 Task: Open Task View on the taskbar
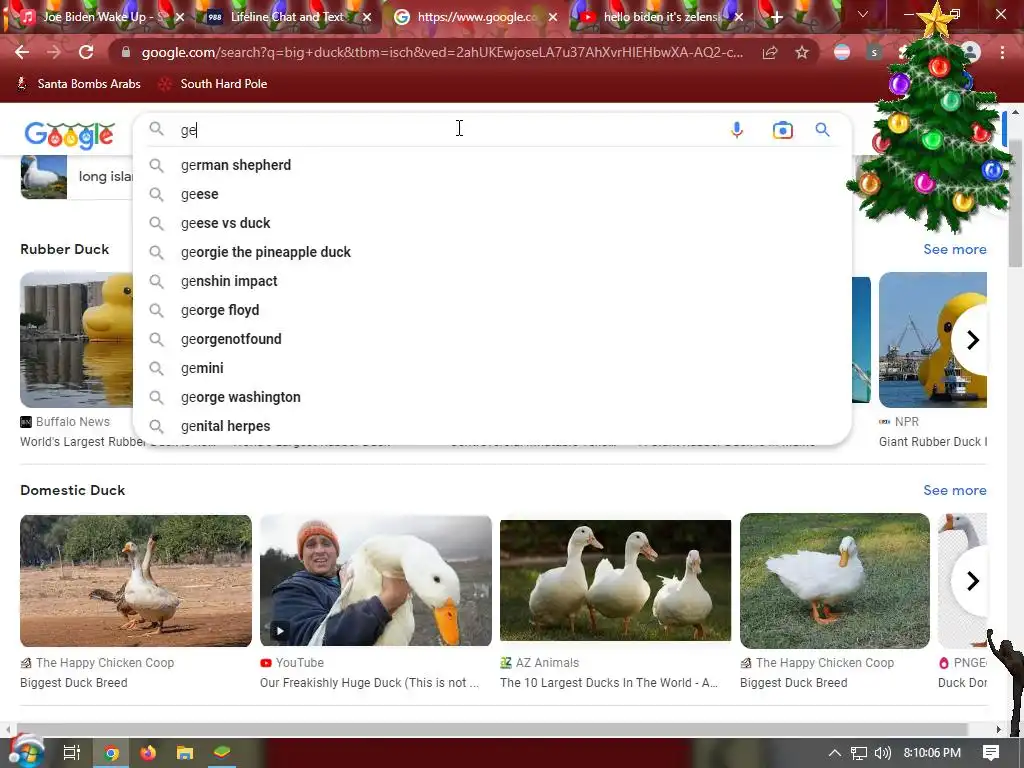pos(71,753)
